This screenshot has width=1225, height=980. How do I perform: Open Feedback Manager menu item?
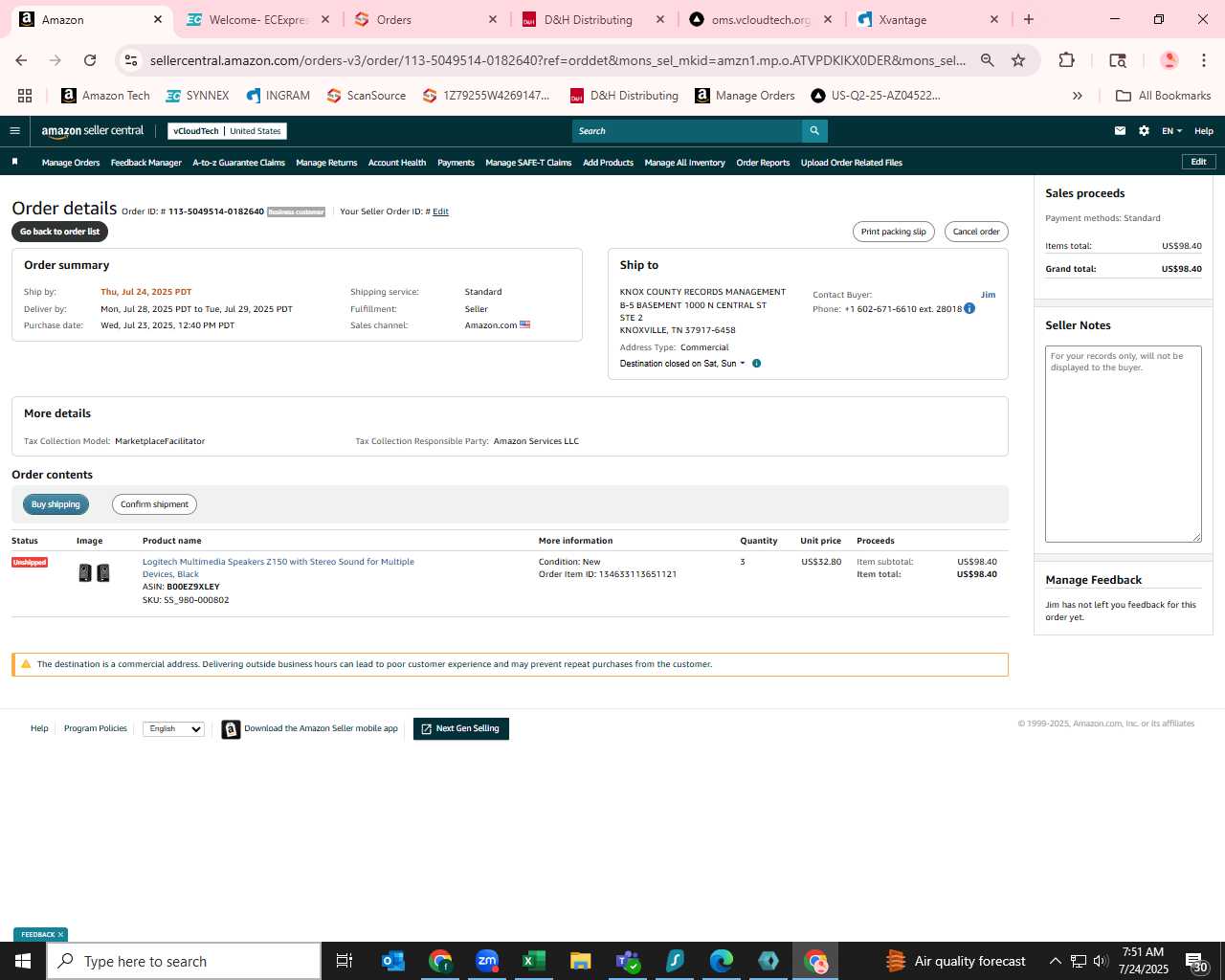(146, 163)
